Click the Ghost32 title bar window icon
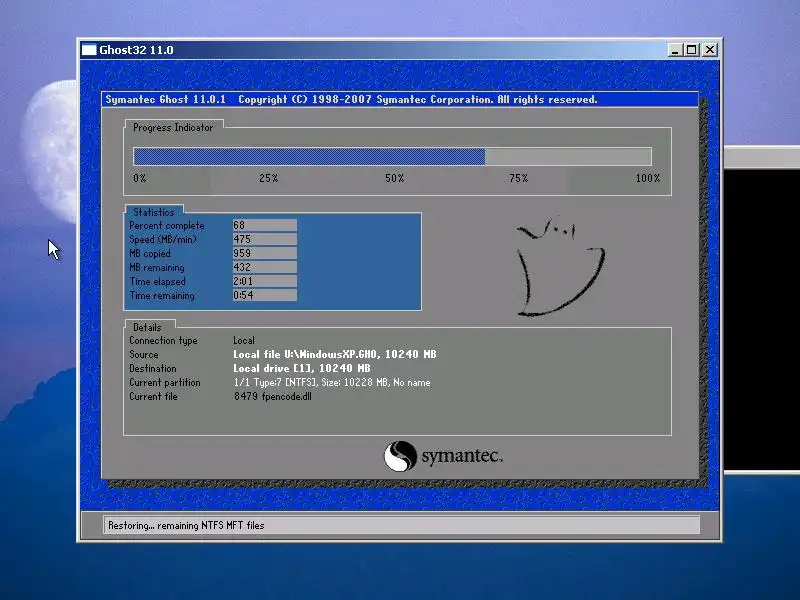800x600 pixels. point(89,49)
